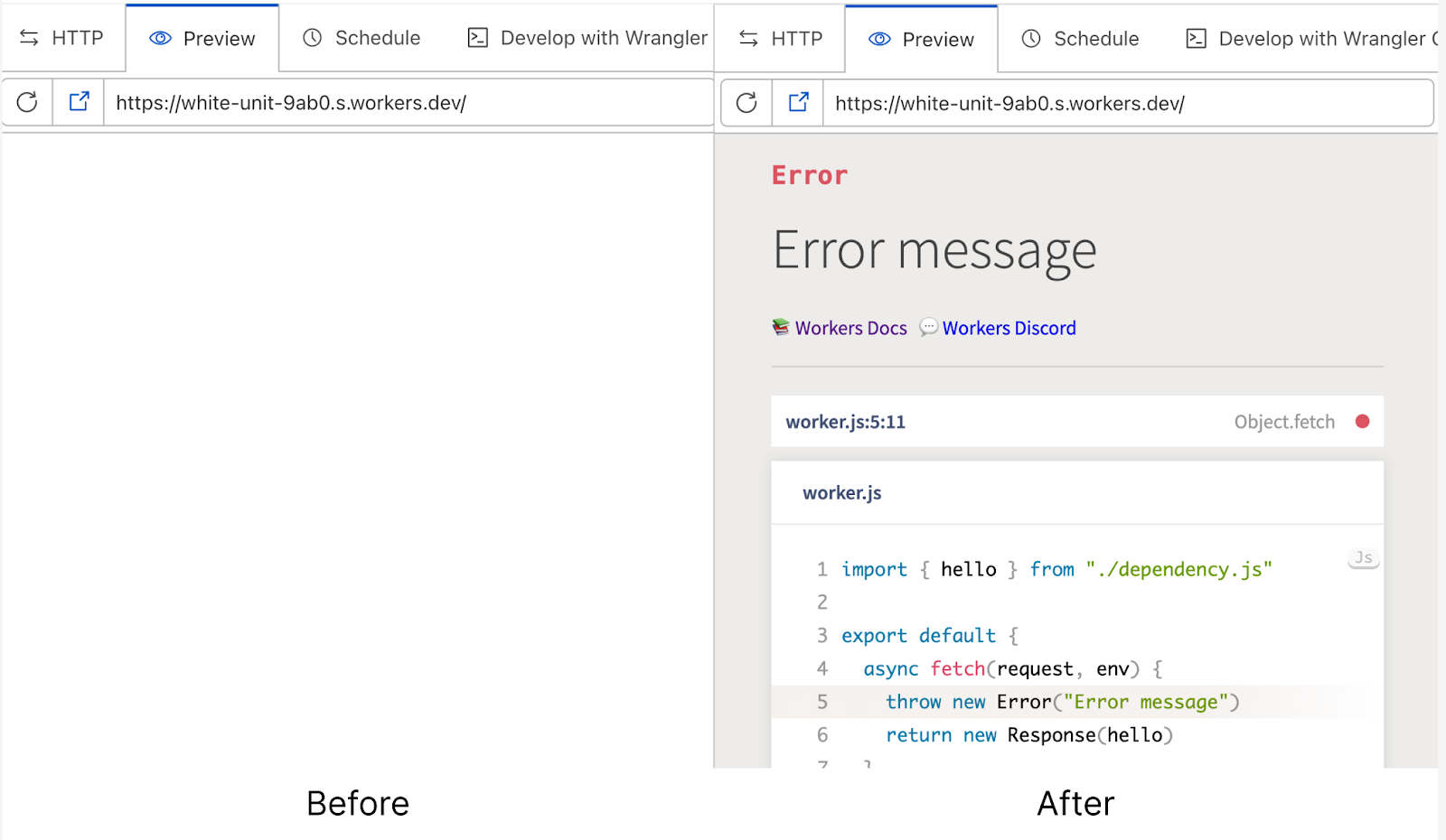Click the right panel URL address field
The height and width of the screenshot is (840, 1446).
coord(1125,104)
